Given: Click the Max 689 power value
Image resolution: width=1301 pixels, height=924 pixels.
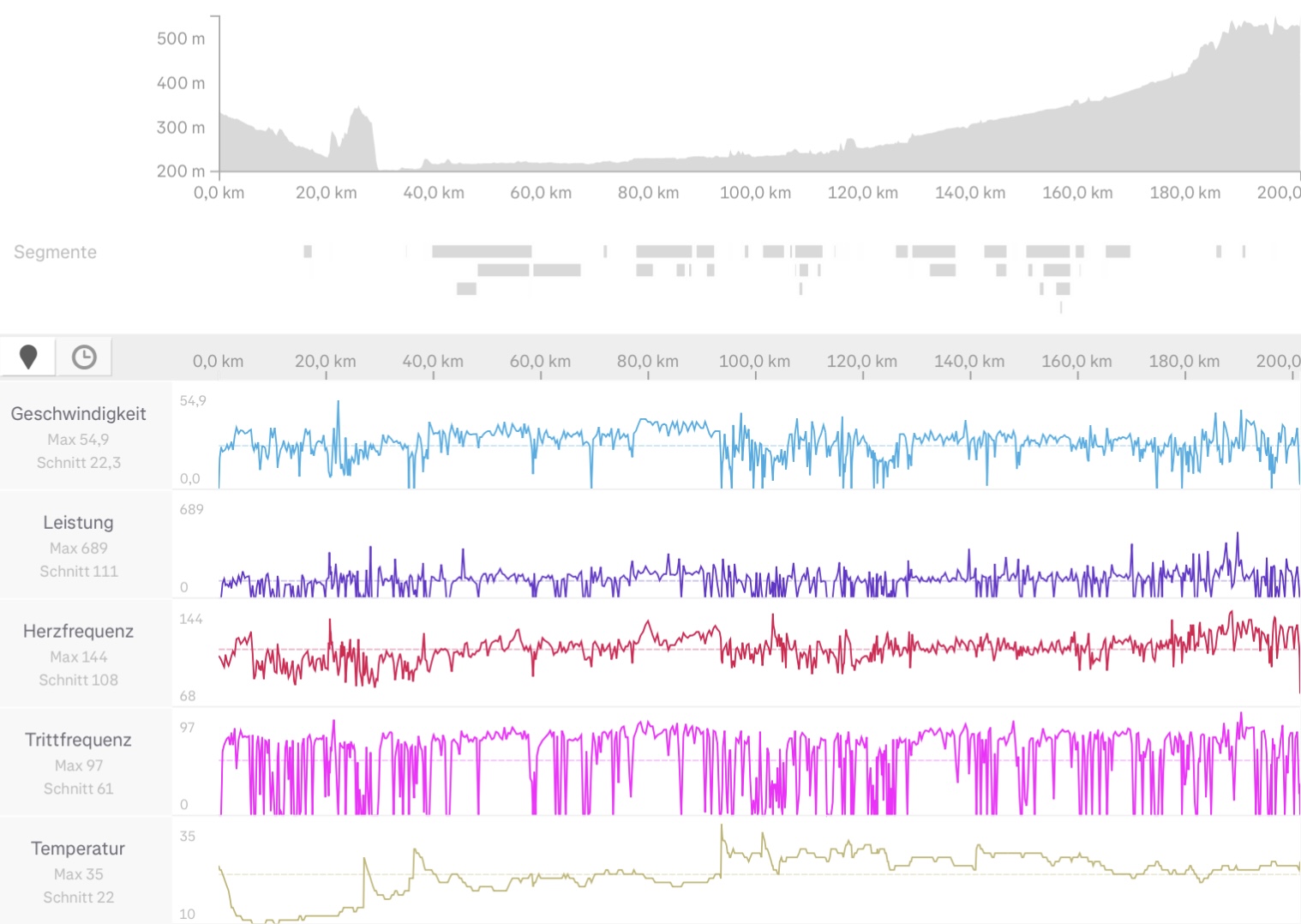Looking at the screenshot, I should click(78, 549).
